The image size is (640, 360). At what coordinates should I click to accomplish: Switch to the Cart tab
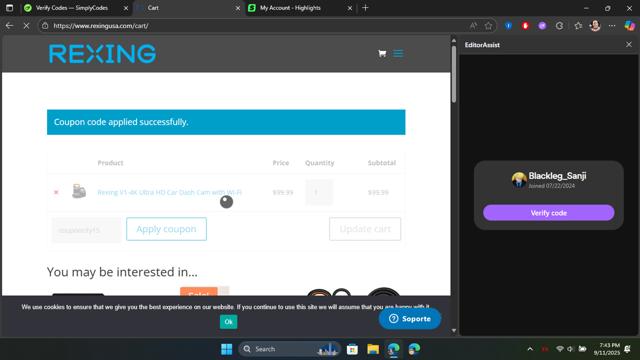tap(188, 8)
